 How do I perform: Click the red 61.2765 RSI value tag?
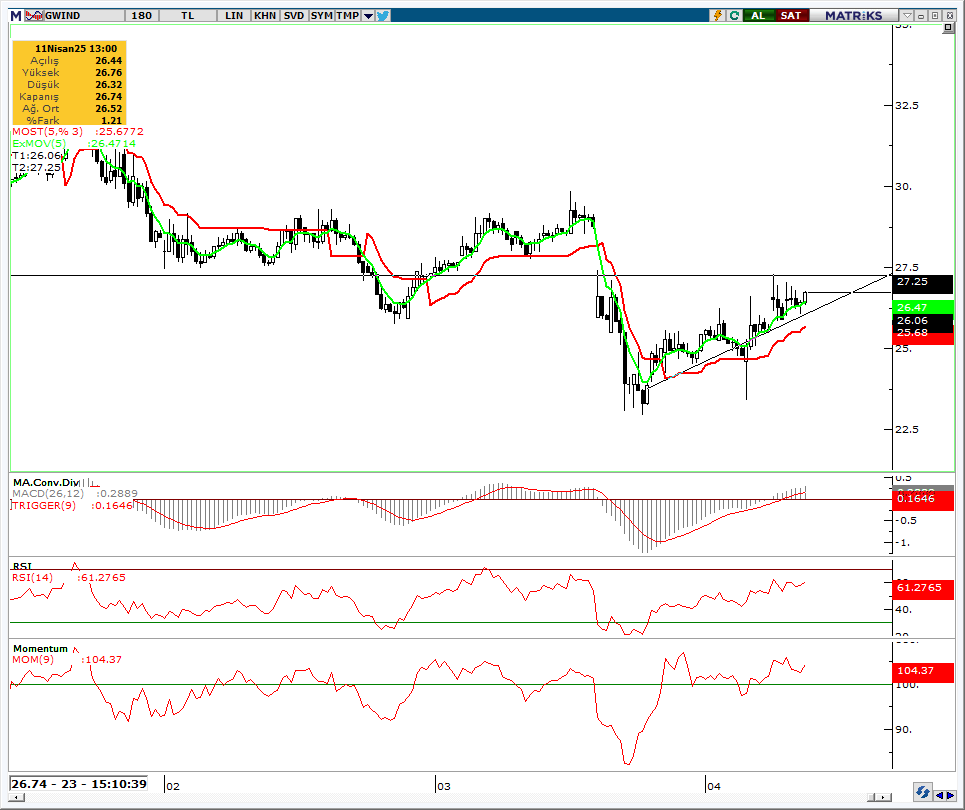922,588
